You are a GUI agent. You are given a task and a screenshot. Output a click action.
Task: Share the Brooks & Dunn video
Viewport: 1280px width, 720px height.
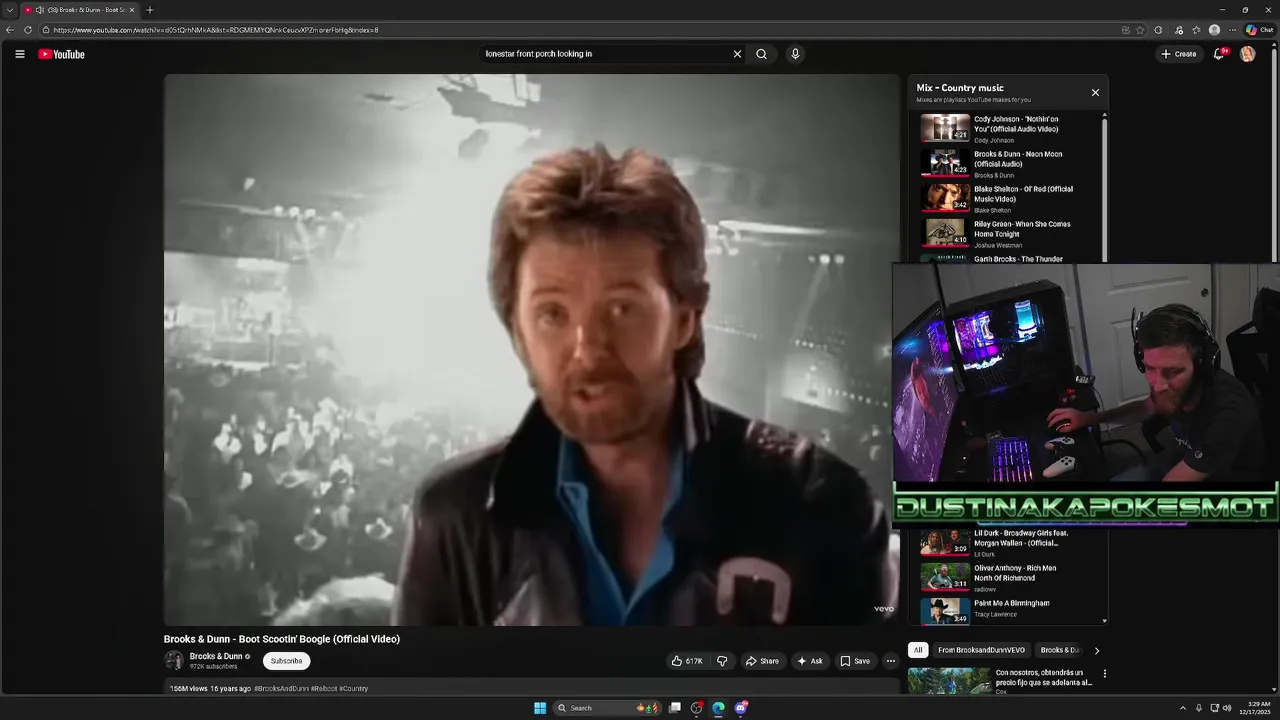coord(762,661)
